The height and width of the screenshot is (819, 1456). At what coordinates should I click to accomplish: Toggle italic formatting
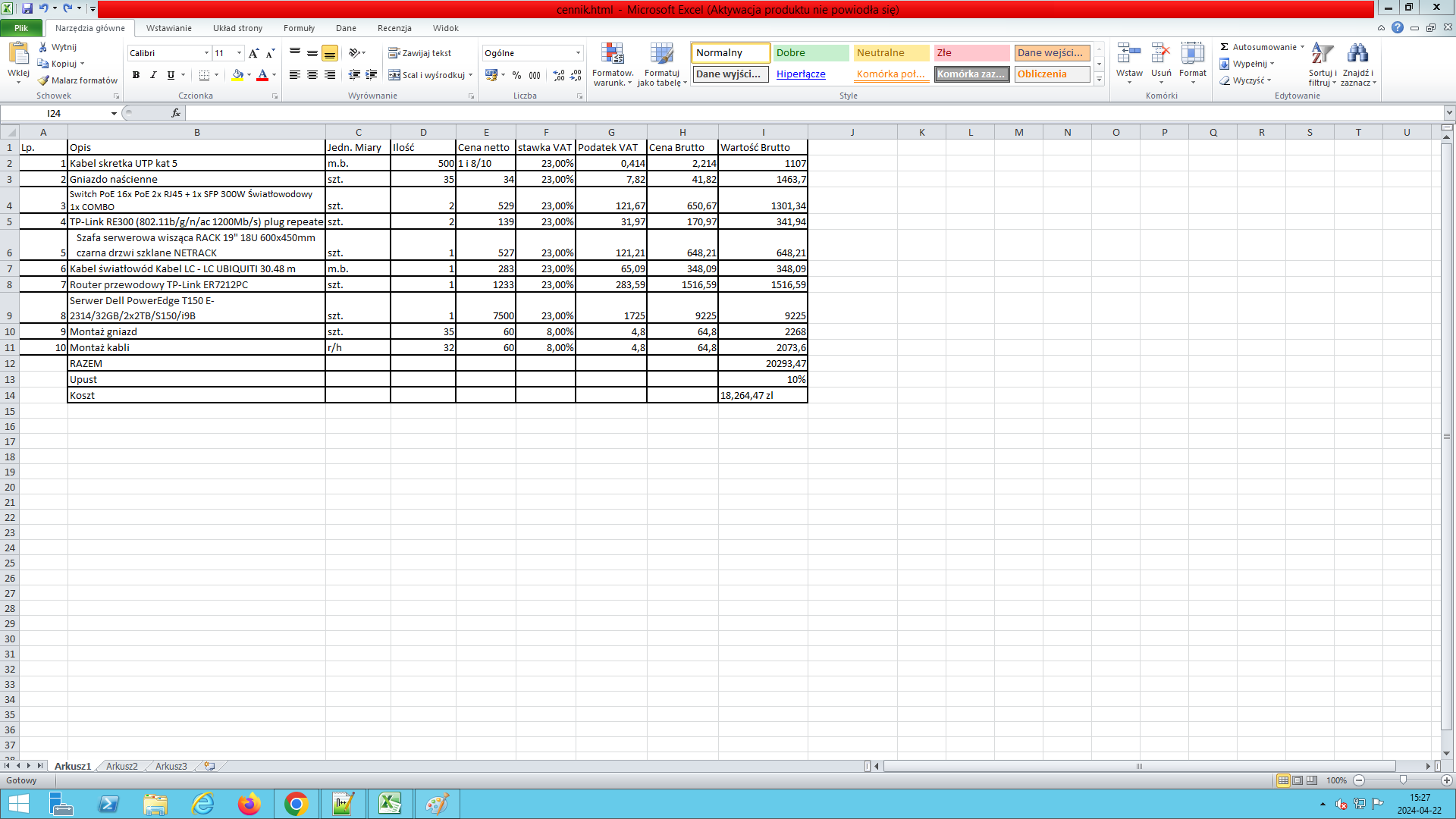click(153, 75)
